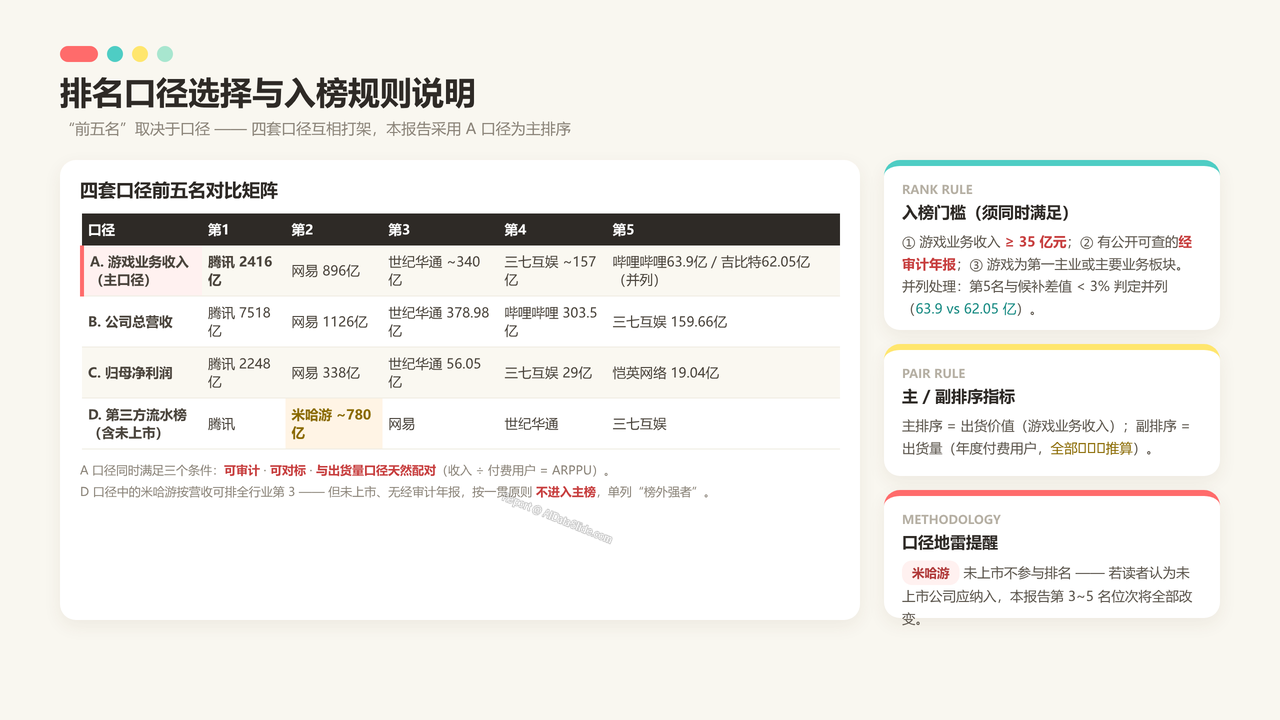Click the RANK RULE card label
Viewport: 1280px width, 720px height.
click(937, 190)
